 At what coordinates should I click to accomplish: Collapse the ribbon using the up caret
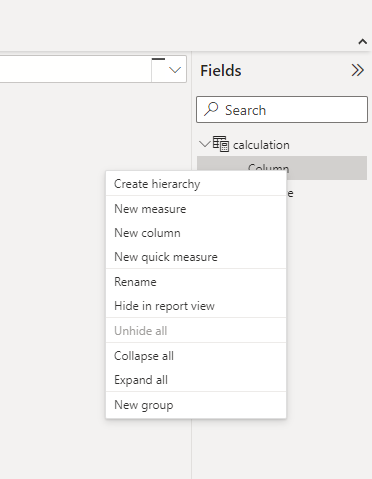(x=362, y=42)
